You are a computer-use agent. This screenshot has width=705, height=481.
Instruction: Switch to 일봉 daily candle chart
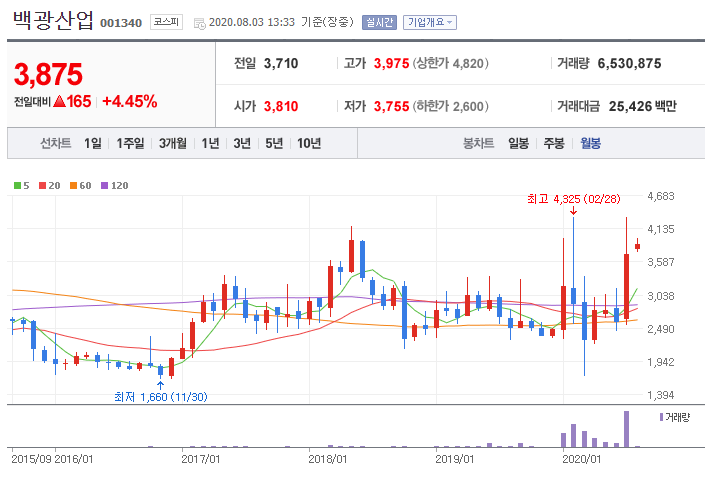pos(518,143)
